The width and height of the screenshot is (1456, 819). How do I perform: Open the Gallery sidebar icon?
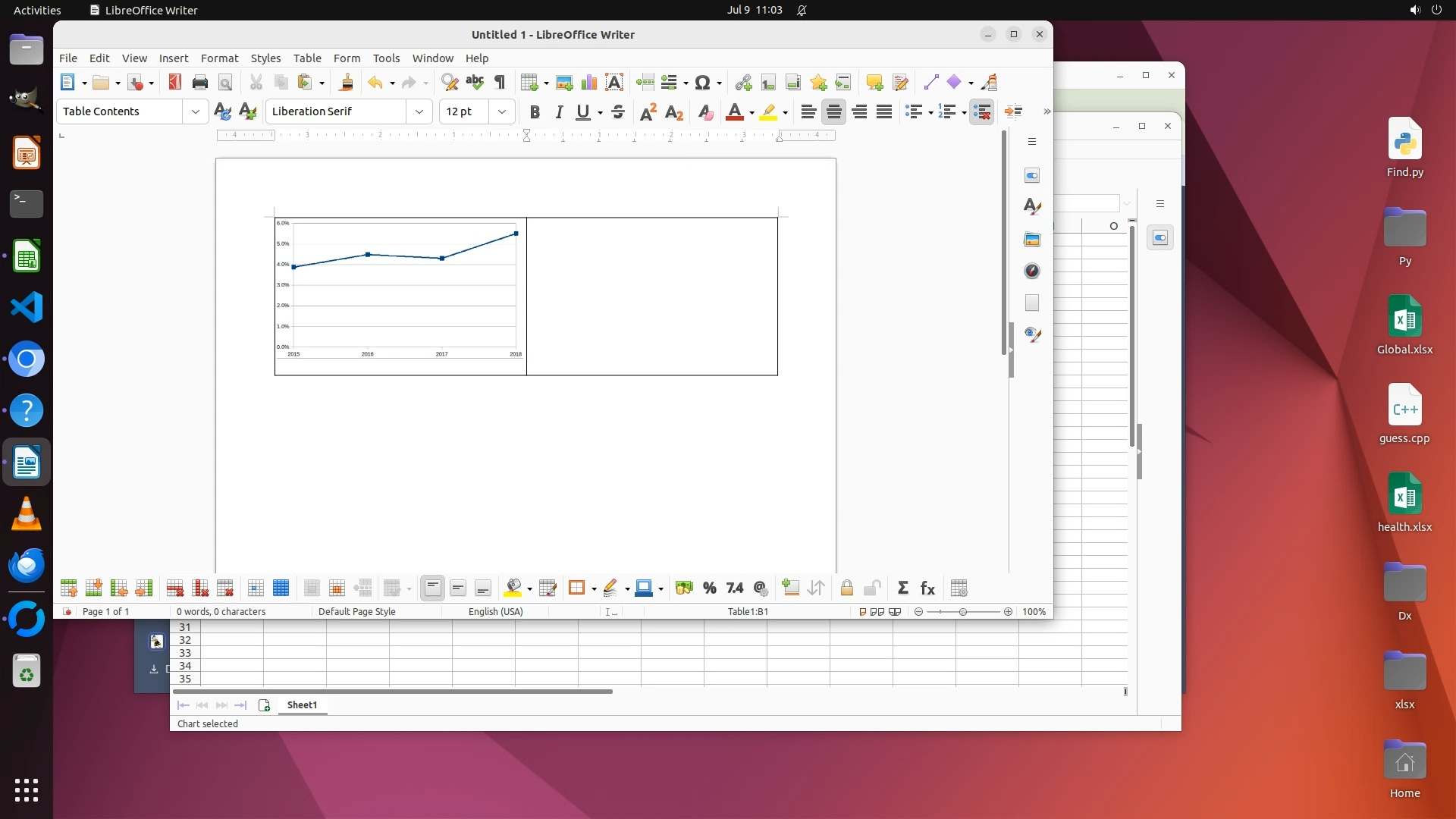(1032, 240)
